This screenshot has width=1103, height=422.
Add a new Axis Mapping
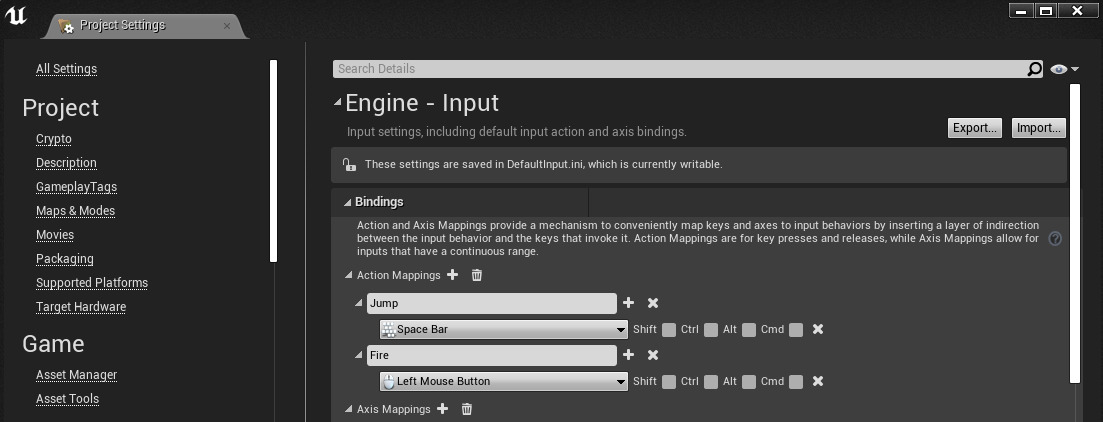(x=443, y=409)
